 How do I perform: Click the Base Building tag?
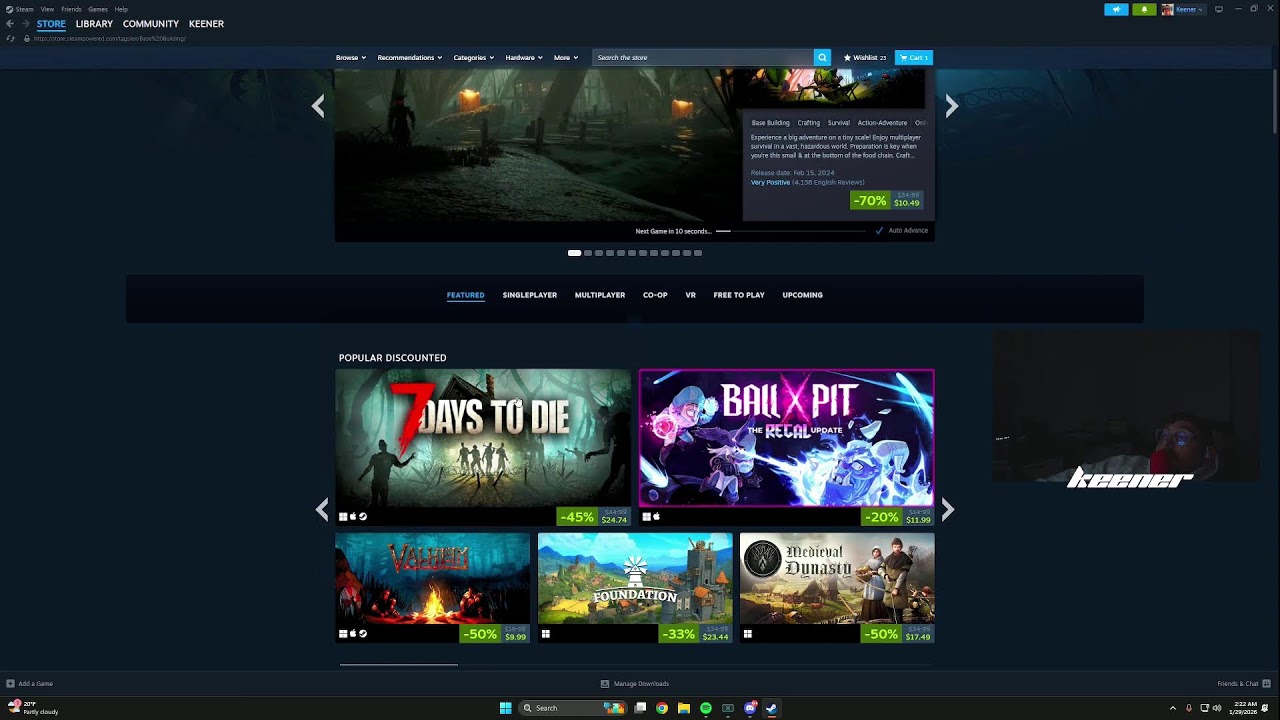[771, 123]
